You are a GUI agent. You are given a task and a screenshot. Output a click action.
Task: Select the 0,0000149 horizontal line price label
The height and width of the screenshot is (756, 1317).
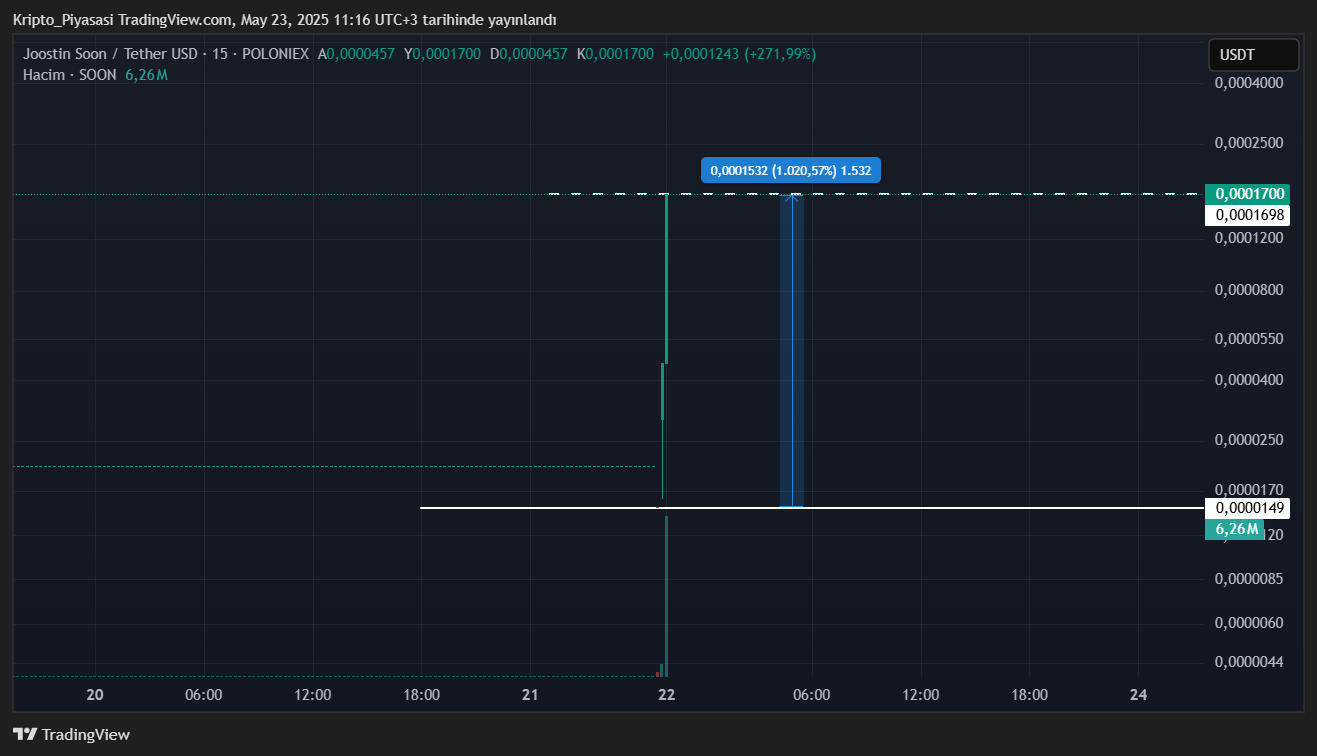[1246, 509]
